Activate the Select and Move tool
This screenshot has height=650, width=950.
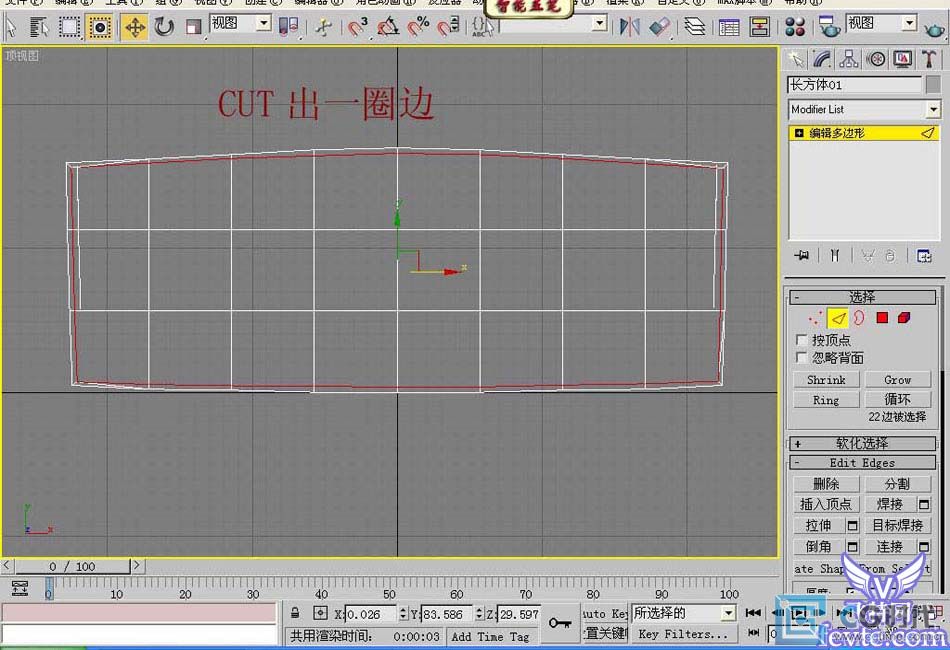click(134, 27)
